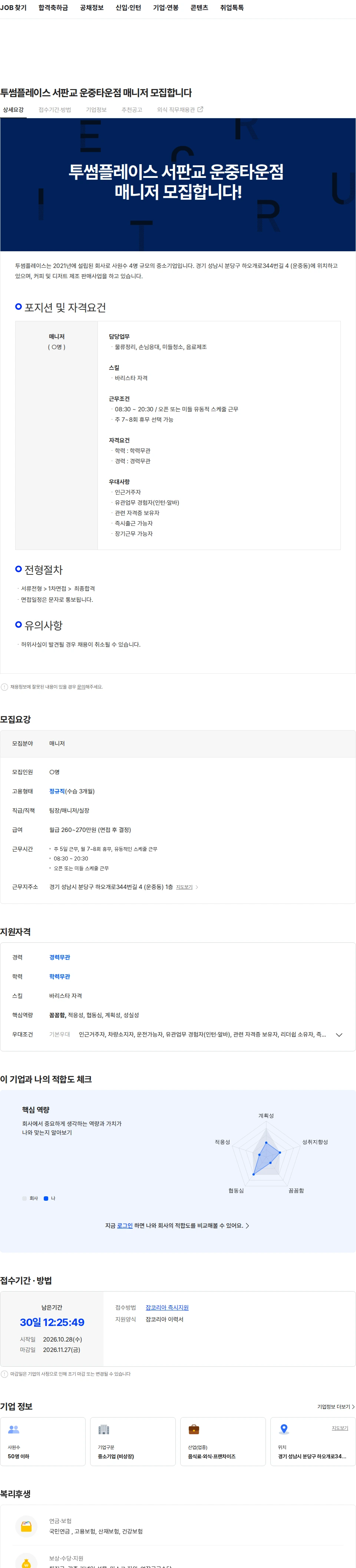Image resolution: width=356 pixels, height=1568 pixels.
Task: Open the 공채정보 menu
Action: (92, 8)
